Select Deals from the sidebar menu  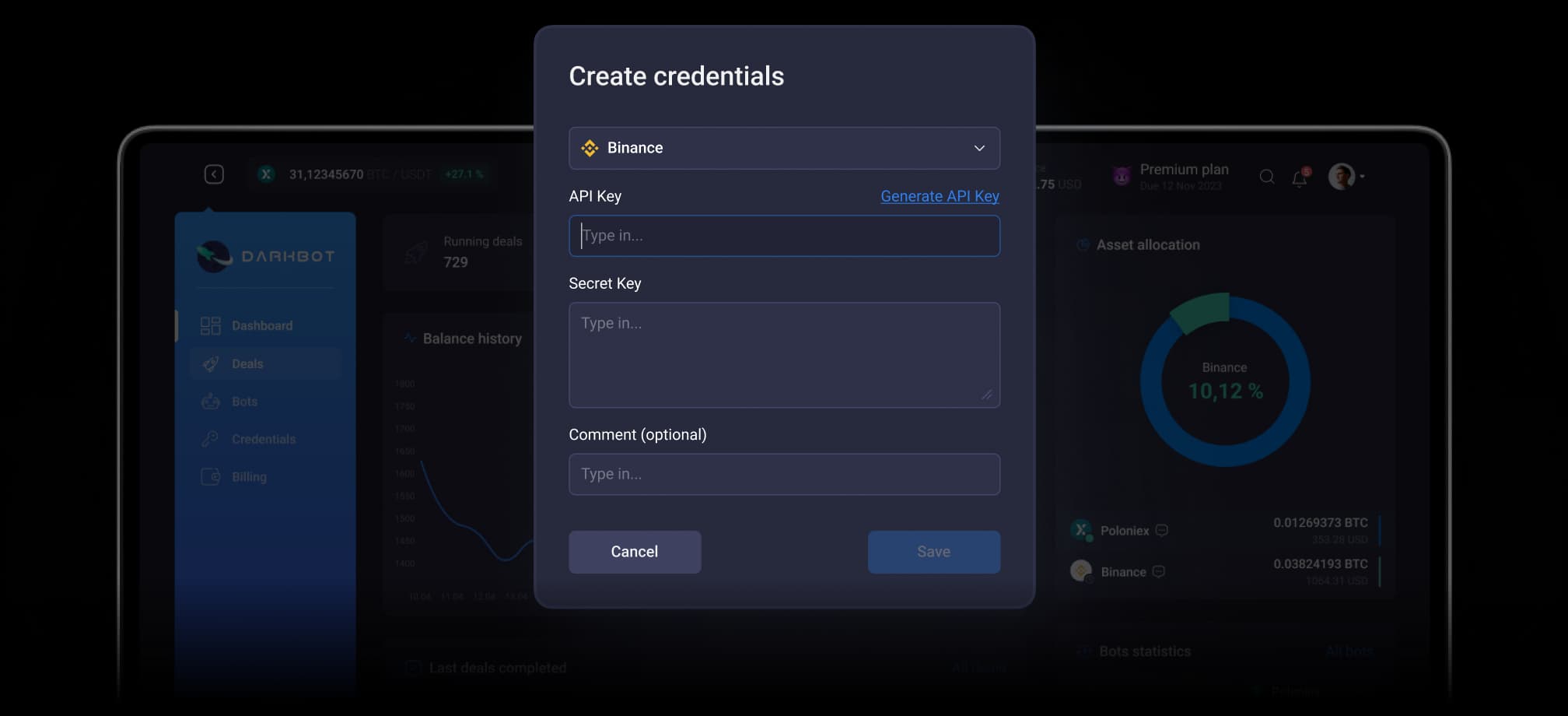247,363
